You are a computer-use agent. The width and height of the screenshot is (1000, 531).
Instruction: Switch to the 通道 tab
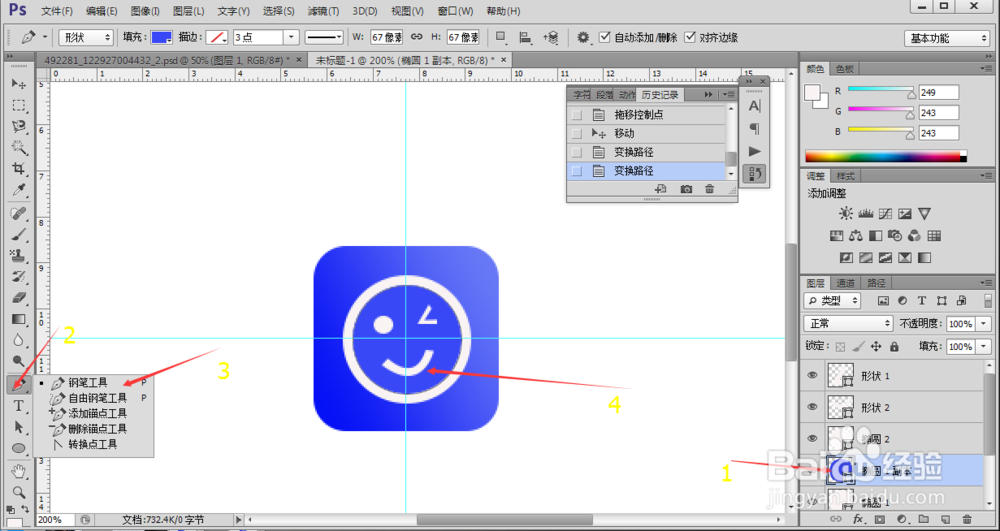(845, 283)
